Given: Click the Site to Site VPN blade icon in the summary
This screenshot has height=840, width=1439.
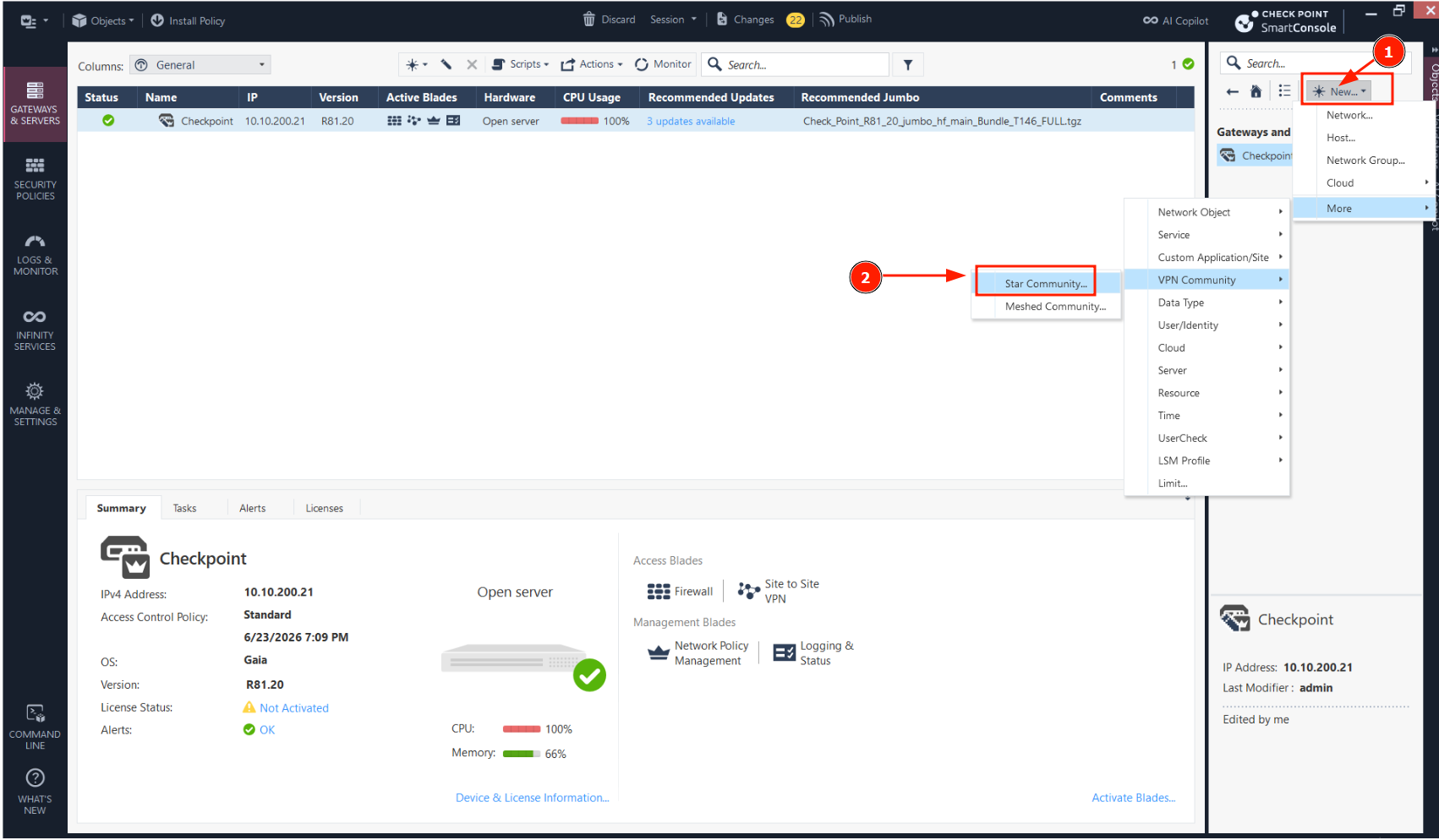Looking at the screenshot, I should pos(748,591).
